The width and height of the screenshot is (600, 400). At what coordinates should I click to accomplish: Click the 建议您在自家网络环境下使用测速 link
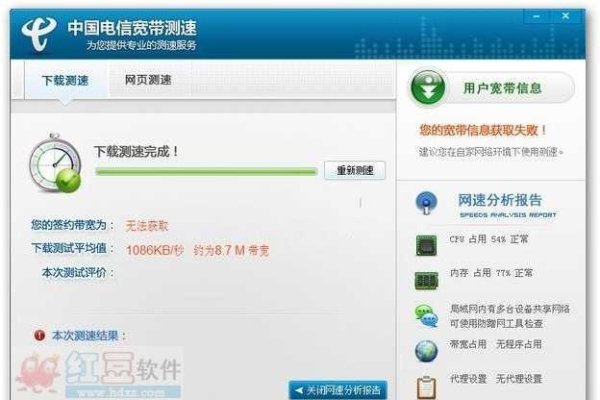pos(491,152)
